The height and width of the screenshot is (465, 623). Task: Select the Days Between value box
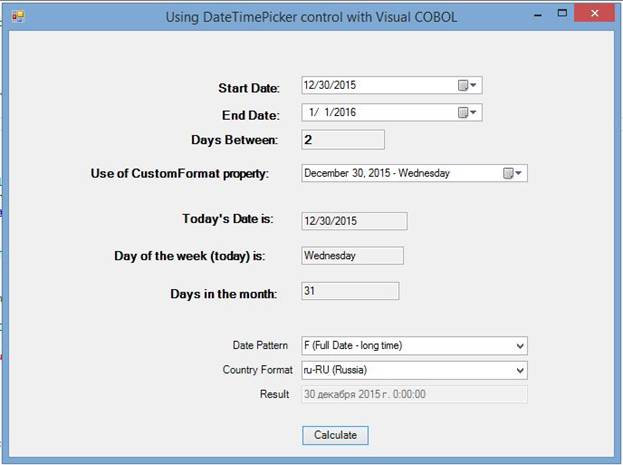coord(342,140)
